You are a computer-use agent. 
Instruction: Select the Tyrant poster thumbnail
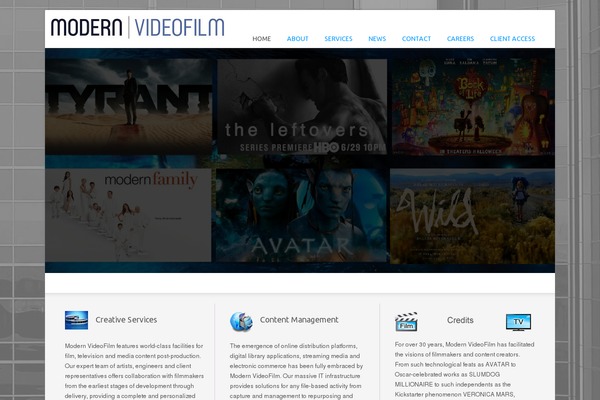128,106
